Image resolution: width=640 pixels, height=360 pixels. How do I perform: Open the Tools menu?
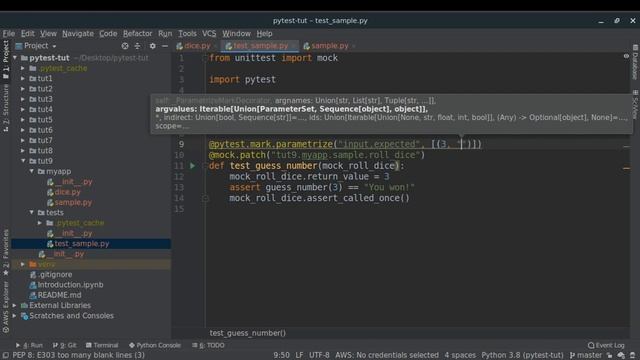[187, 33]
